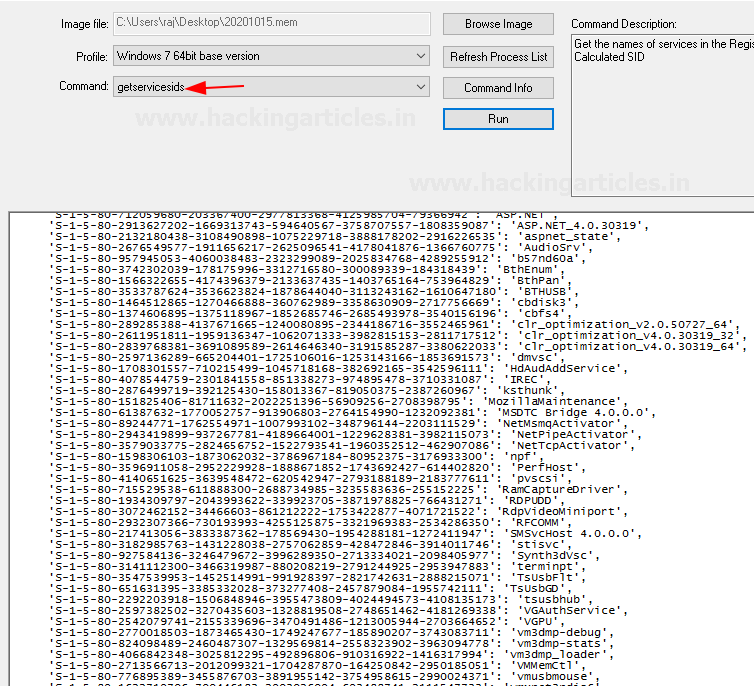Image resolution: width=754 pixels, height=686 pixels.
Task: Expand the Profile dropdown arrow
Action: click(421, 56)
